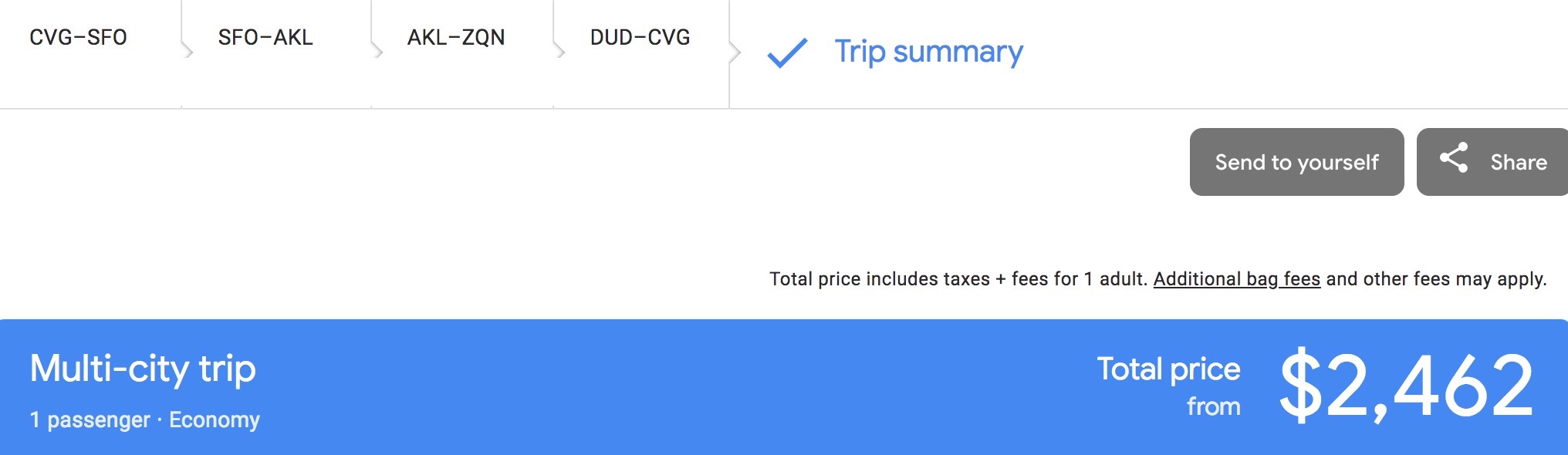1568x455 pixels.
Task: Switch to the DUD–CVG flight step
Action: 640,37
